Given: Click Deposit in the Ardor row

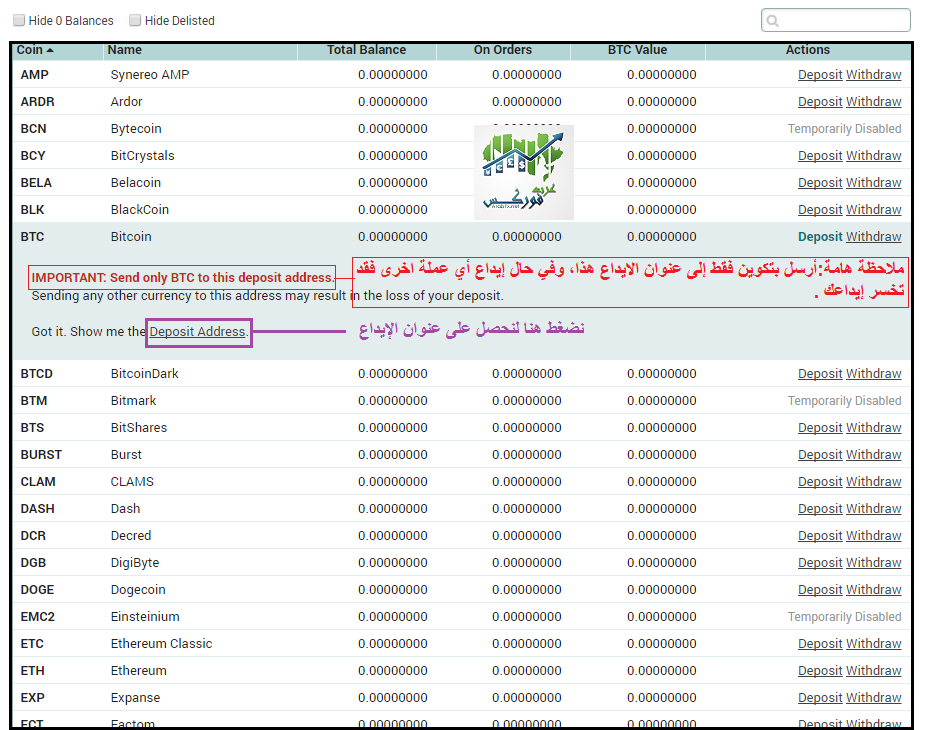Looking at the screenshot, I should (820, 102).
